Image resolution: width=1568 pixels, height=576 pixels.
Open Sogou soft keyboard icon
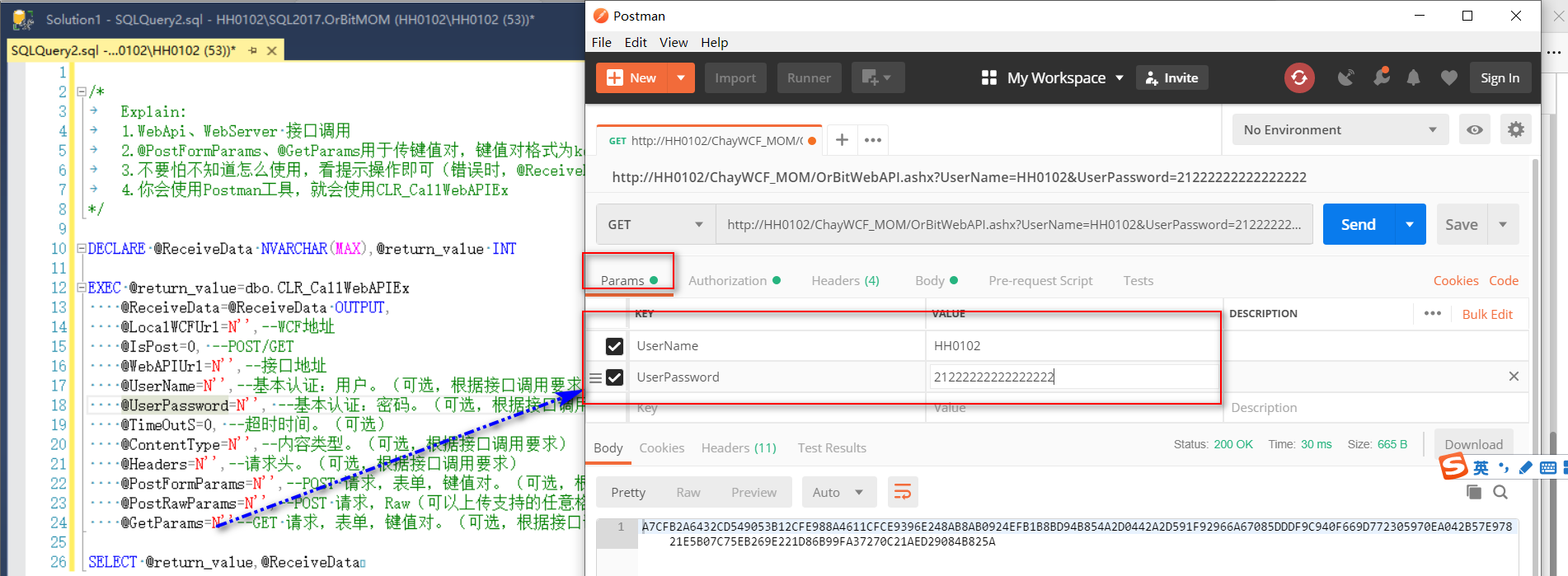(x=1547, y=468)
